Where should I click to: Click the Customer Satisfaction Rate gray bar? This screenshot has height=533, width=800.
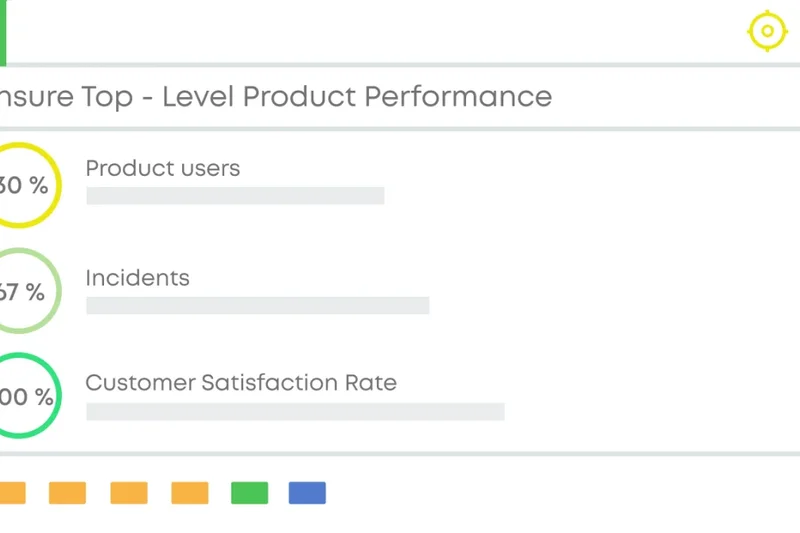(295, 411)
